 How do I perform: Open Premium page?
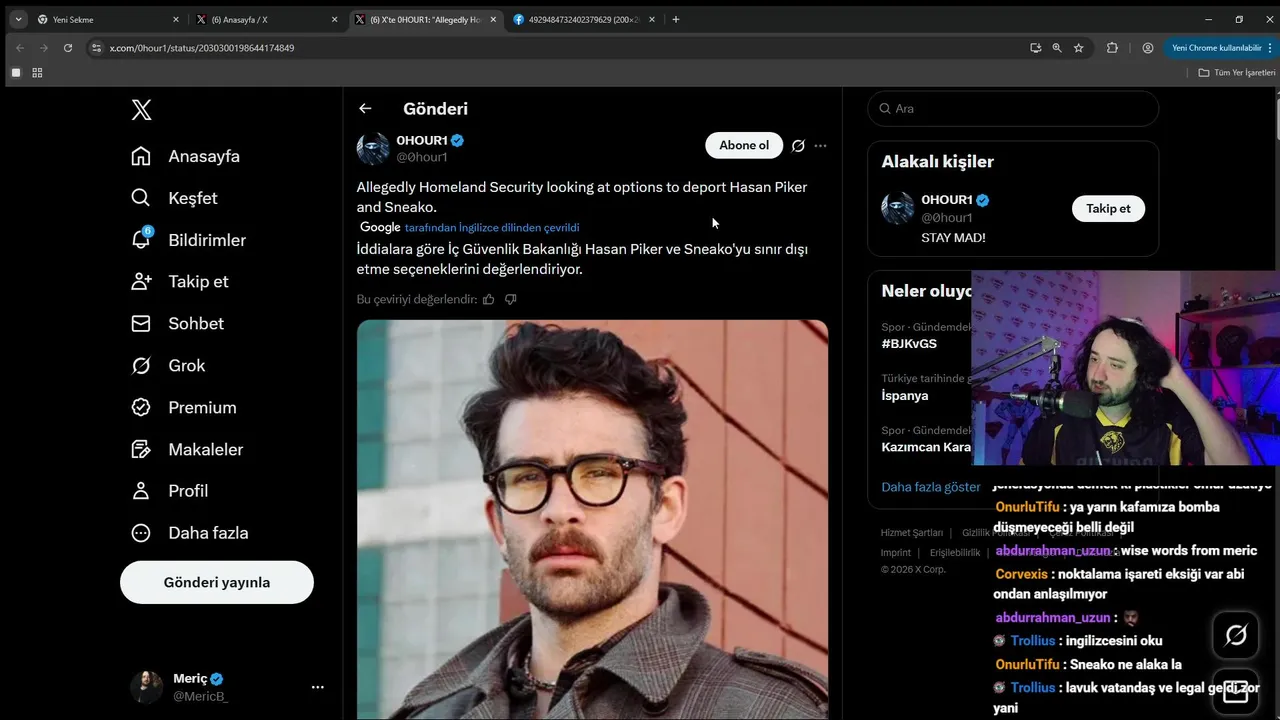click(184, 407)
